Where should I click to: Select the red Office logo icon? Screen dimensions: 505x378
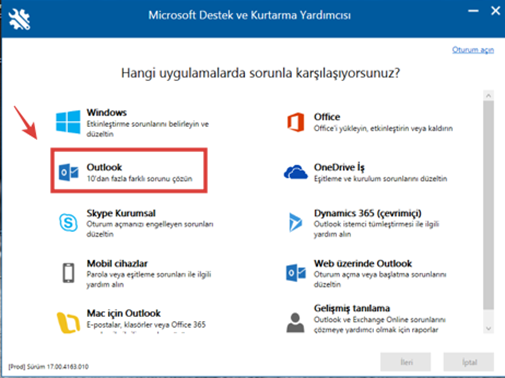point(296,122)
